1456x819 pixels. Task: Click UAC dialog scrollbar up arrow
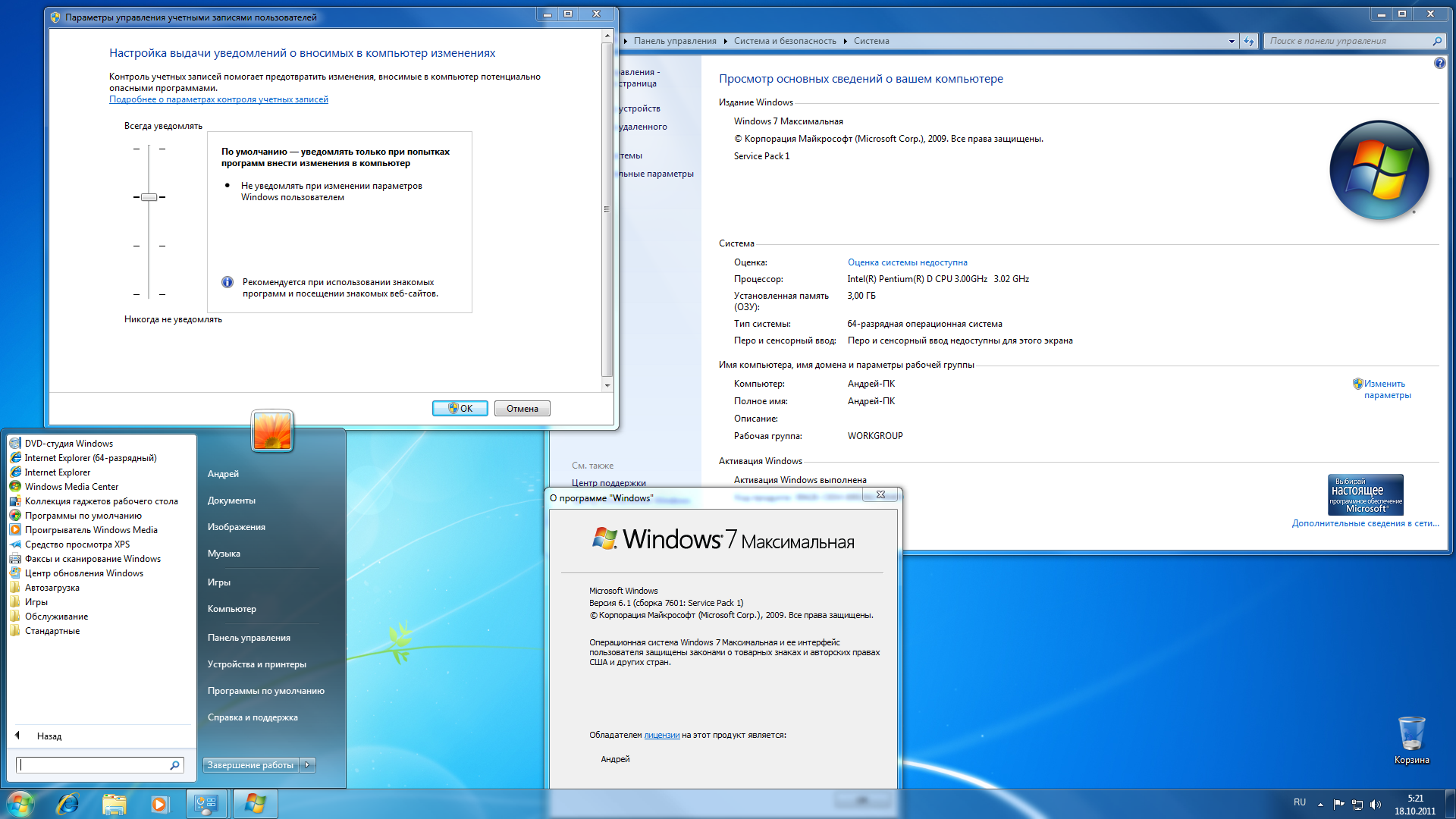(607, 36)
